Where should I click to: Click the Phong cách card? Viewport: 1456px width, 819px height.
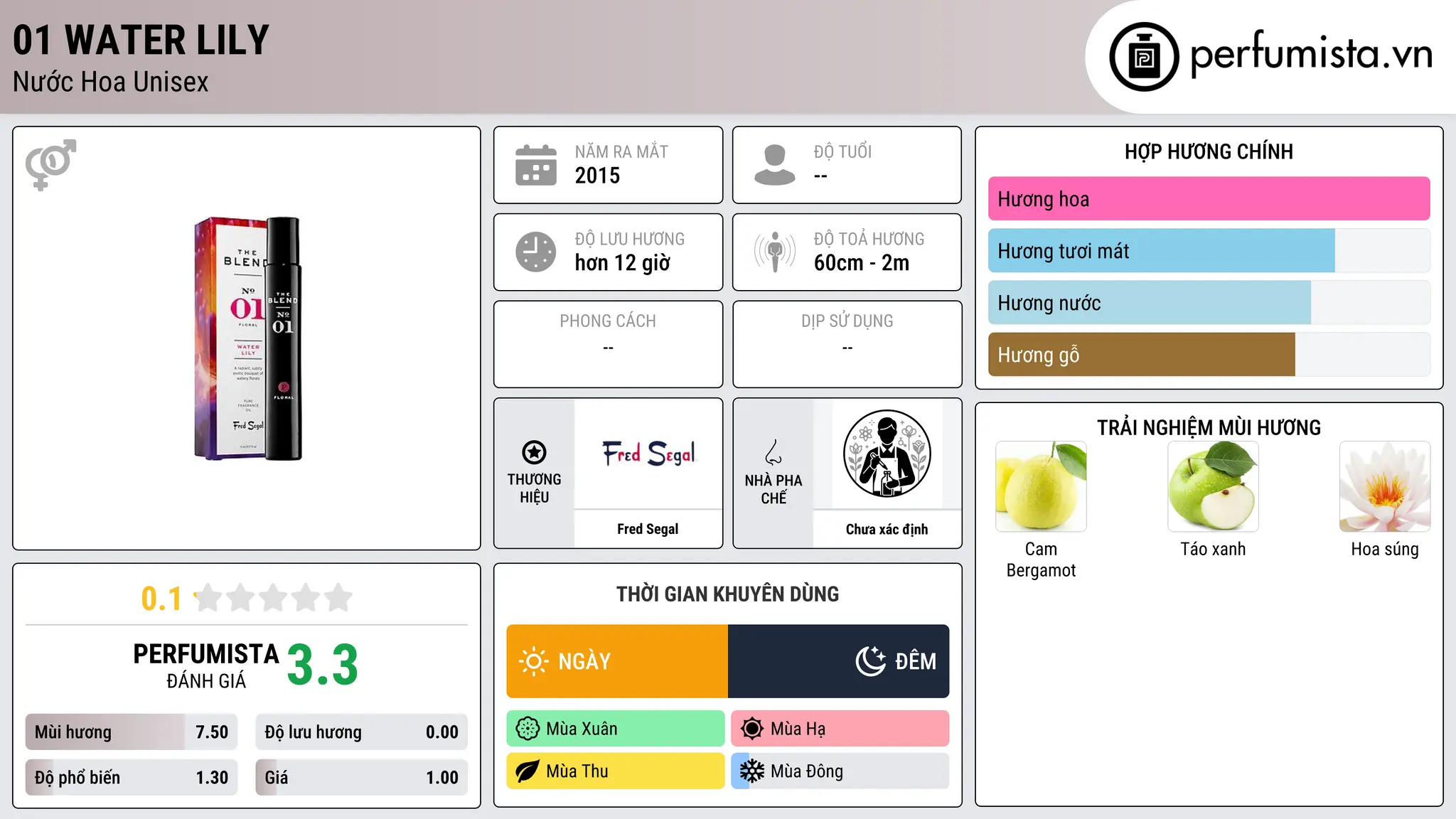[609, 344]
